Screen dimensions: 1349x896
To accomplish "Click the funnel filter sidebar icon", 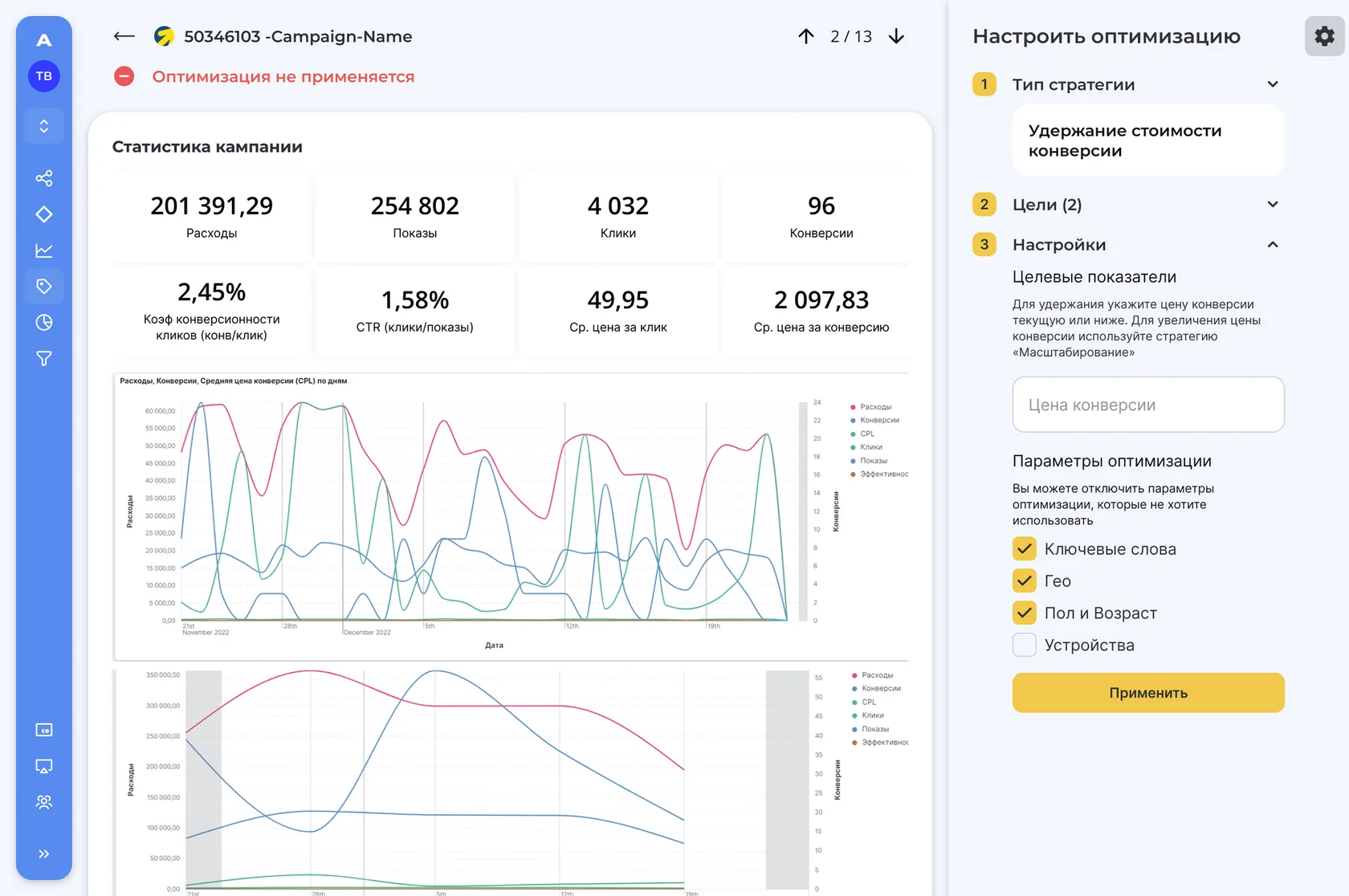I will [44, 359].
